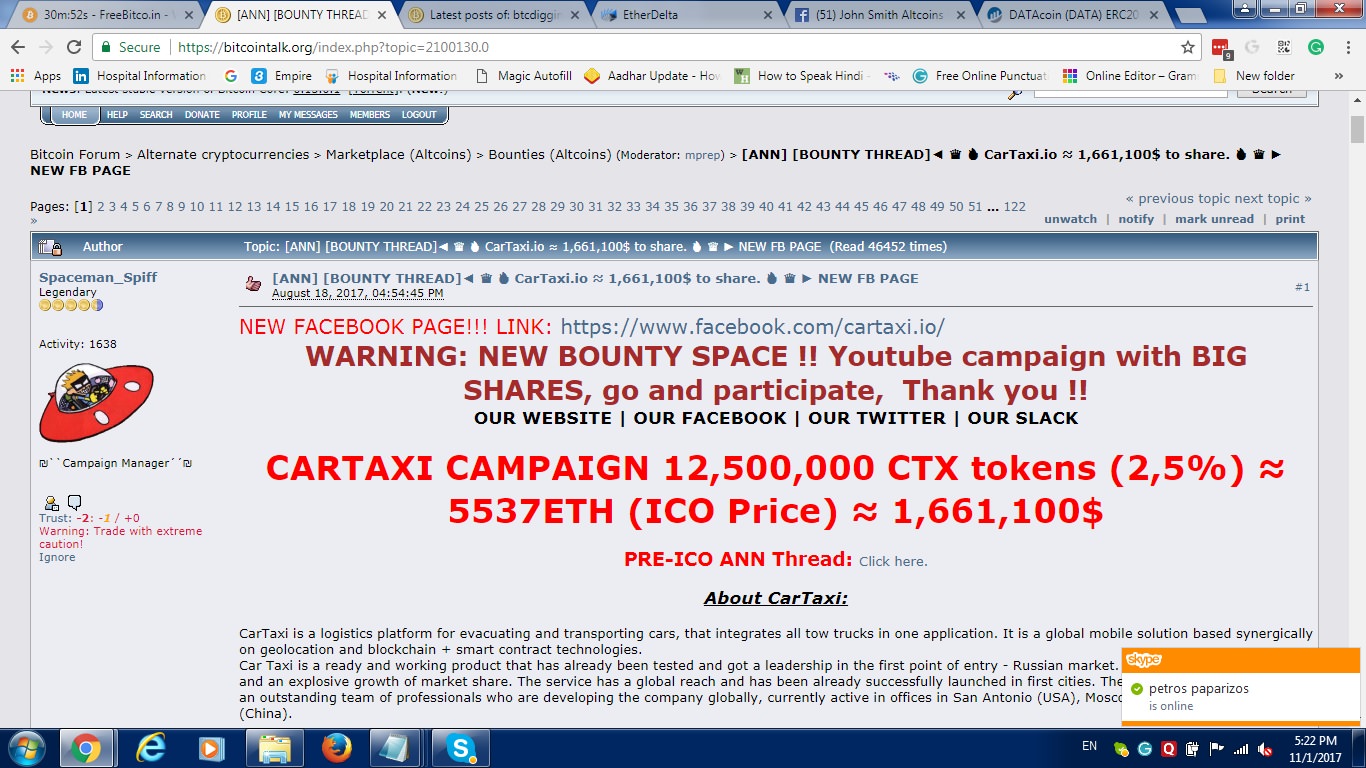
Task: Open the Free Online Punctuation bookmark
Action: pyautogui.click(x=980, y=75)
